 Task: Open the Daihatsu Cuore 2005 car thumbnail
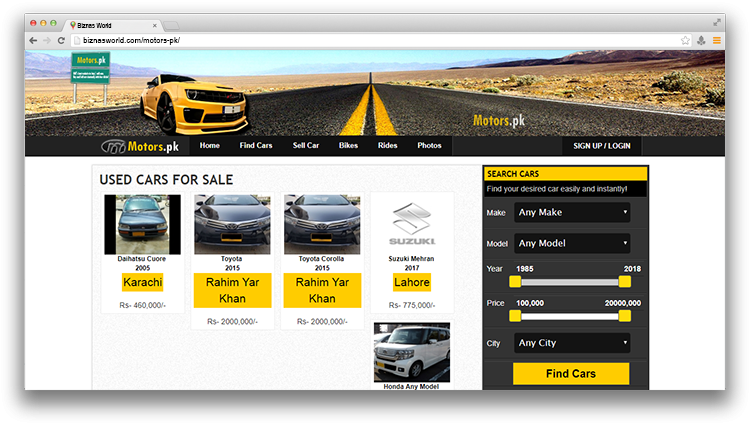click(142, 224)
